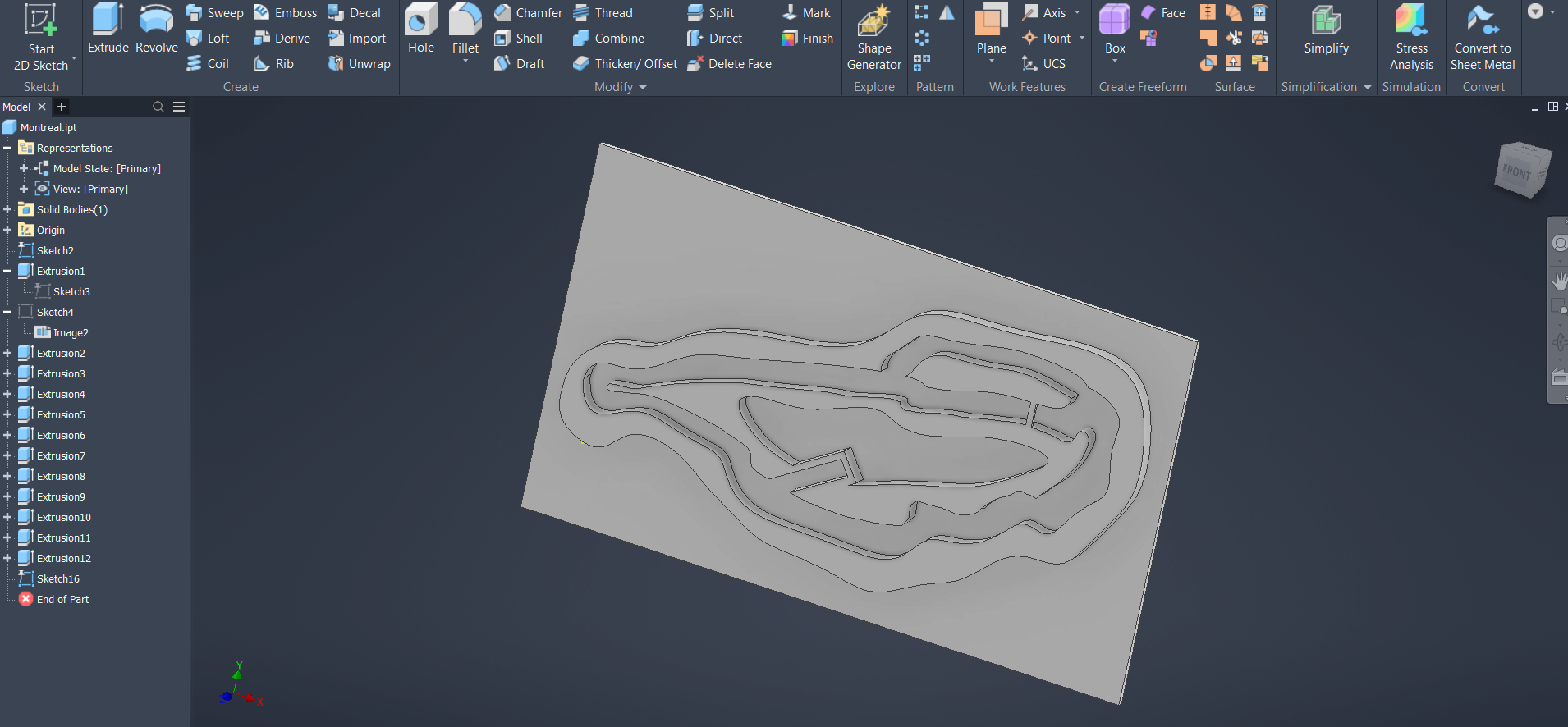Expand the Solid Bodies(1) folder
The width and height of the screenshot is (1568, 727).
[7, 210]
